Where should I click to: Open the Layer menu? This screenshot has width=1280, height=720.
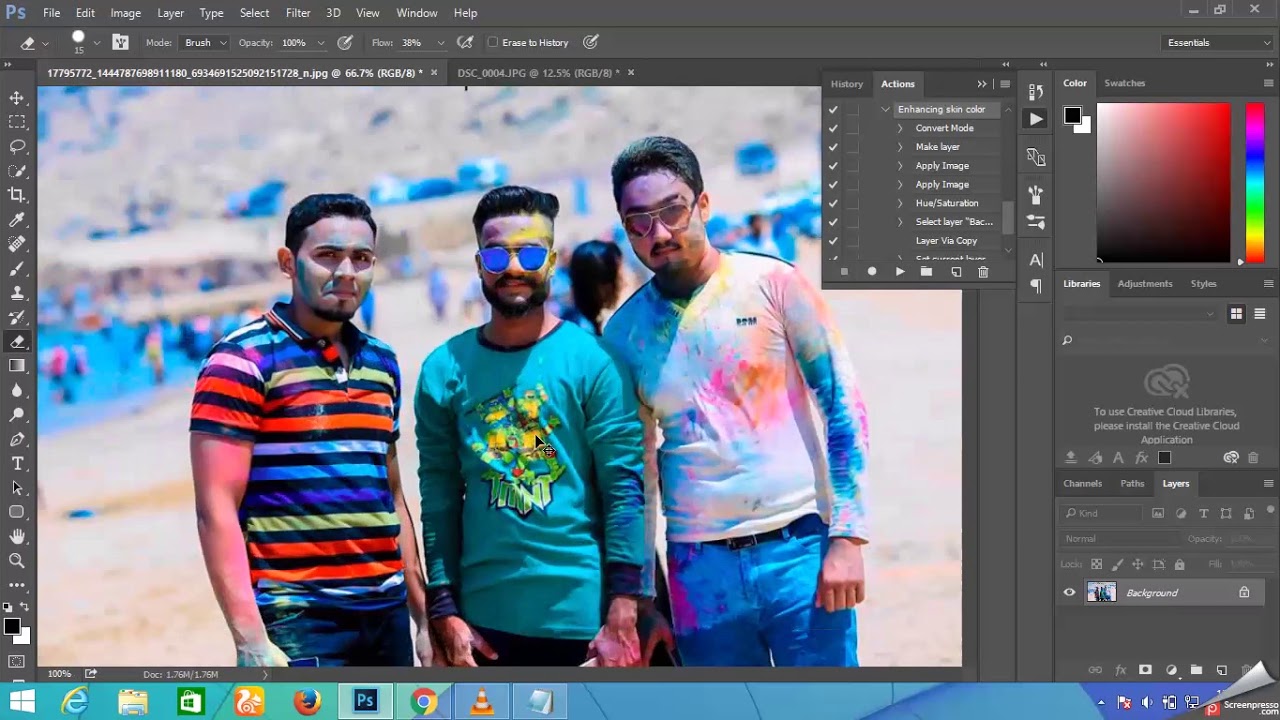click(170, 13)
